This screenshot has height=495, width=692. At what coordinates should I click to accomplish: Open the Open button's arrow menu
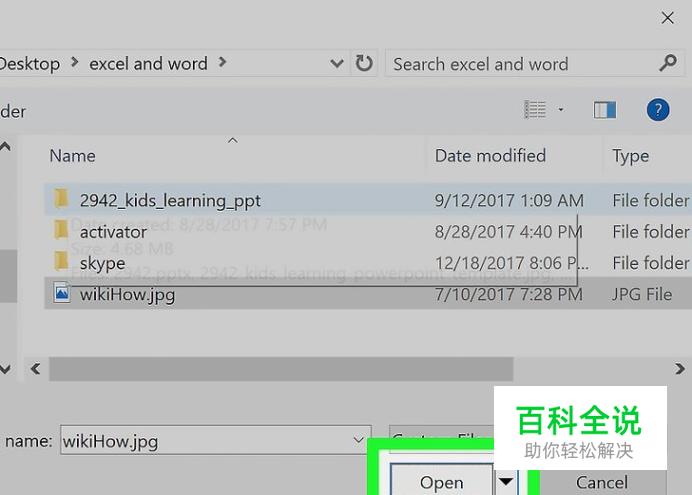[506, 481]
